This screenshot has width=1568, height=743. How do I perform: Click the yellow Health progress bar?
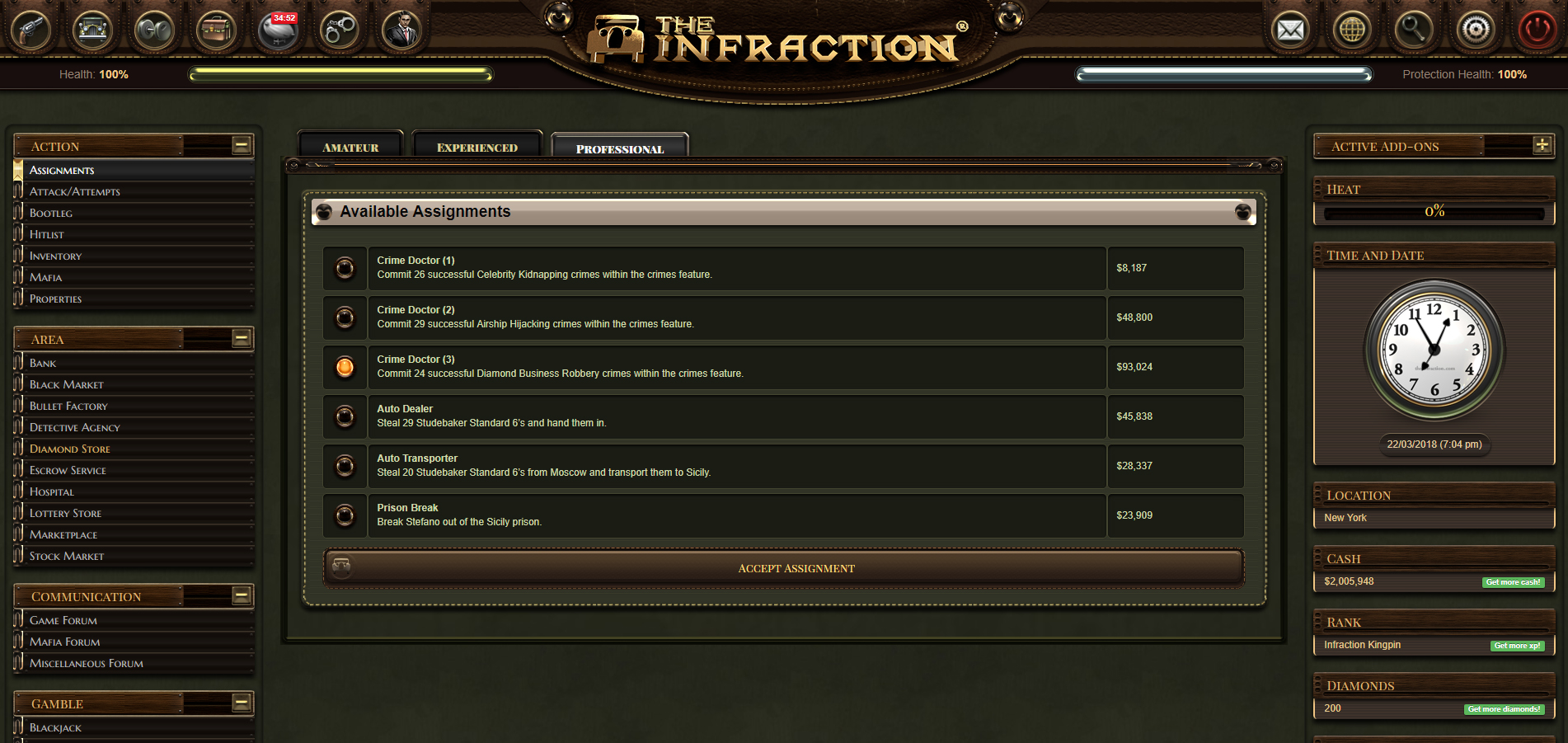click(340, 75)
